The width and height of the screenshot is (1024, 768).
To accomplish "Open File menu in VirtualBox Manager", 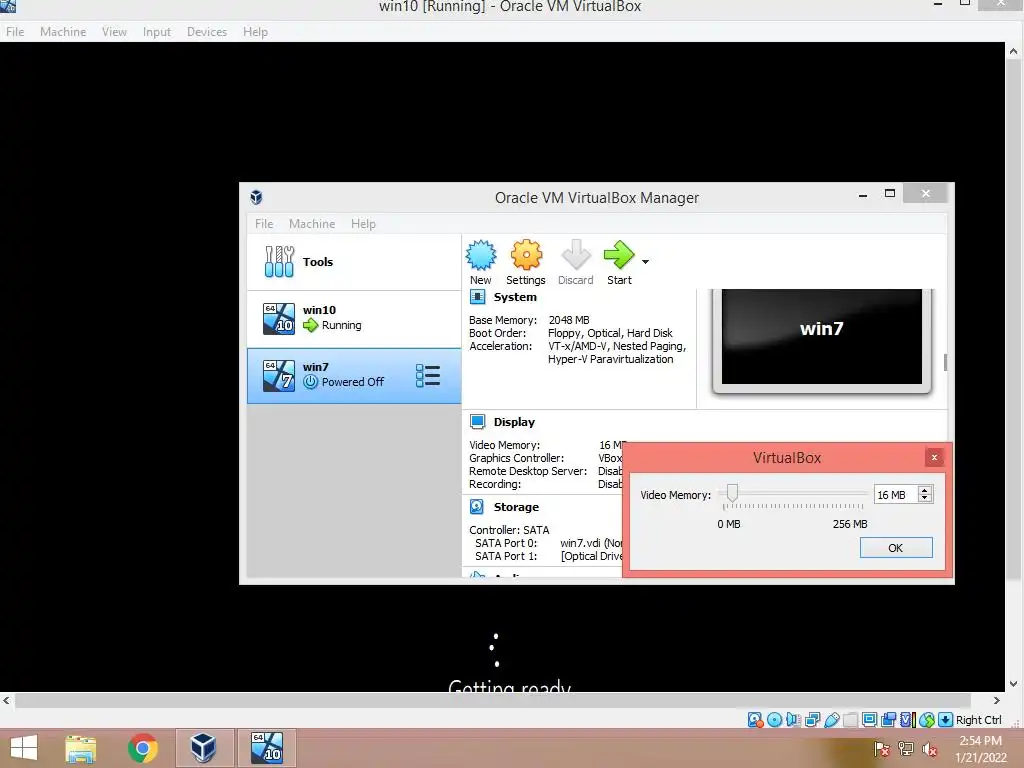I will click(x=264, y=223).
